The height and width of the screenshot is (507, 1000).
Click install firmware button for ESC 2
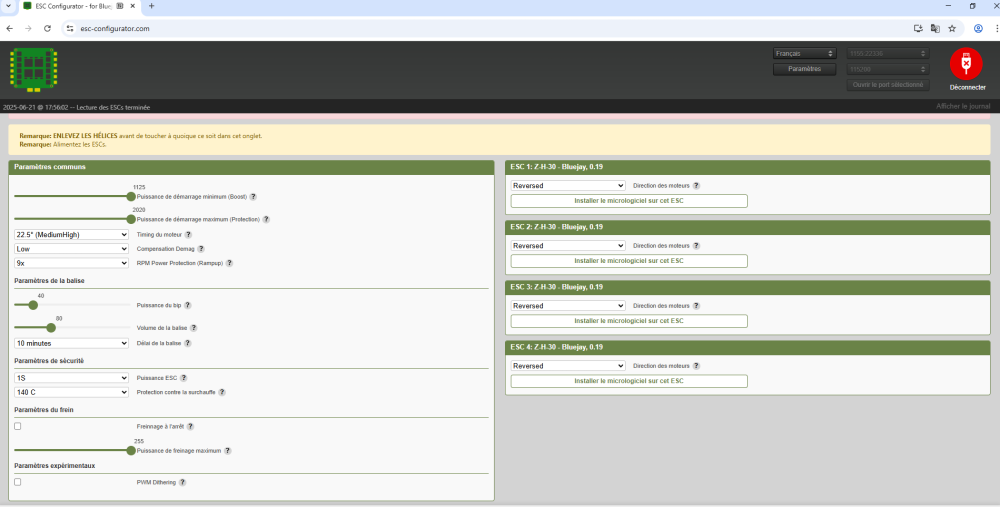628,261
